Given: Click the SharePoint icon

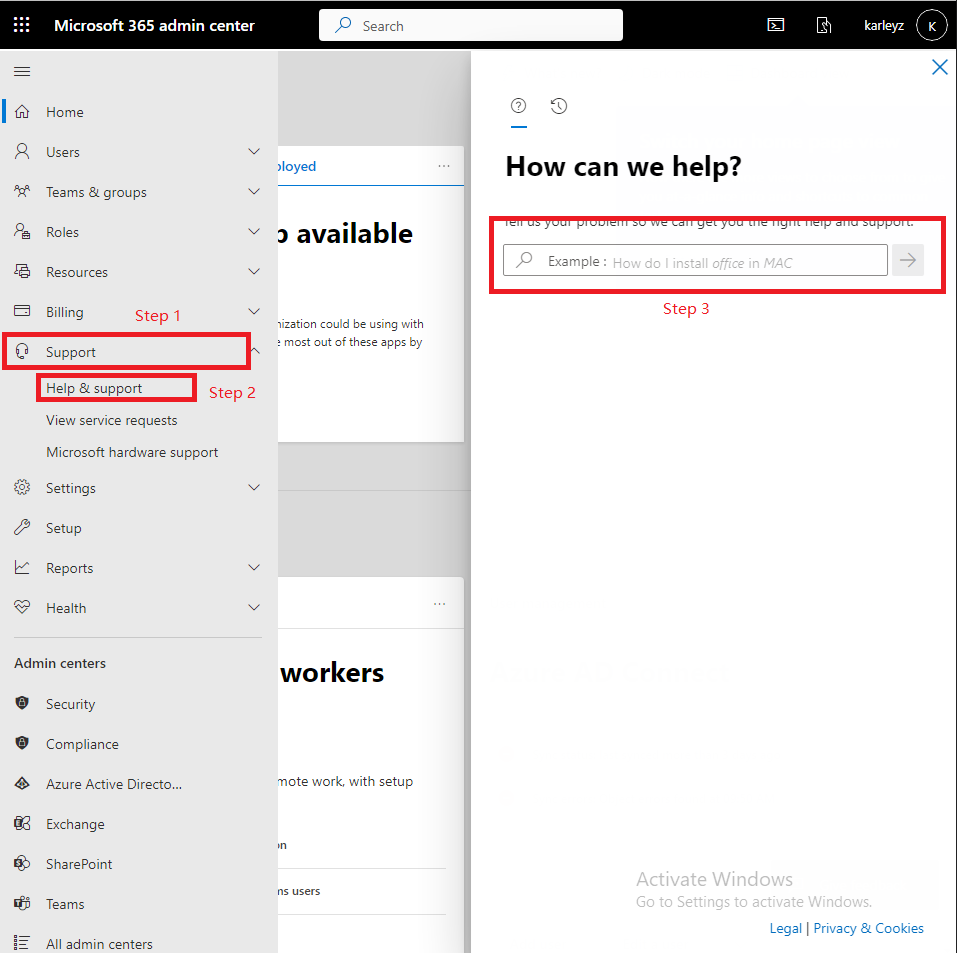Looking at the screenshot, I should point(22,863).
